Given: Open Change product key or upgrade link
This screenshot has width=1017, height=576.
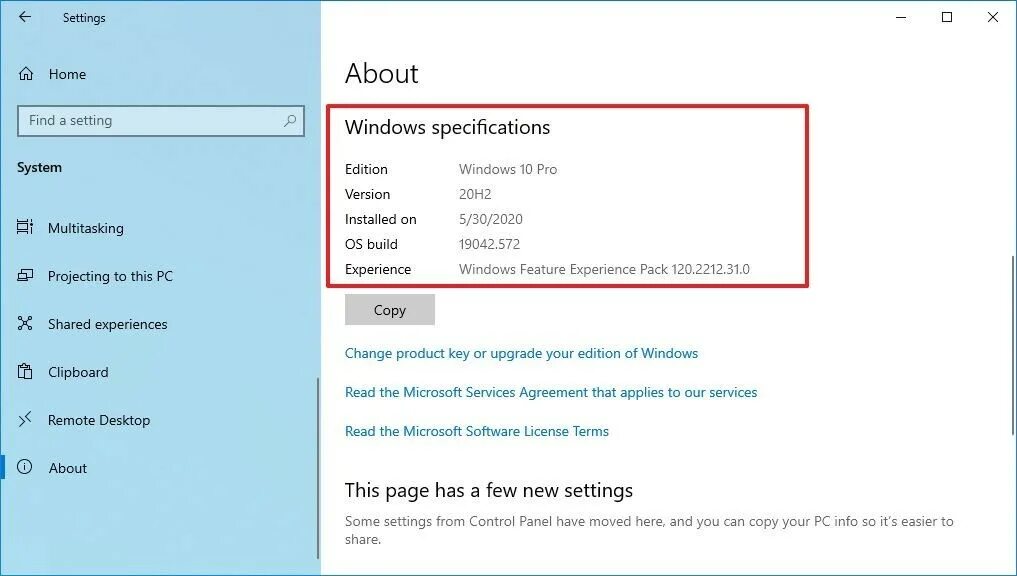Looking at the screenshot, I should [521, 354].
